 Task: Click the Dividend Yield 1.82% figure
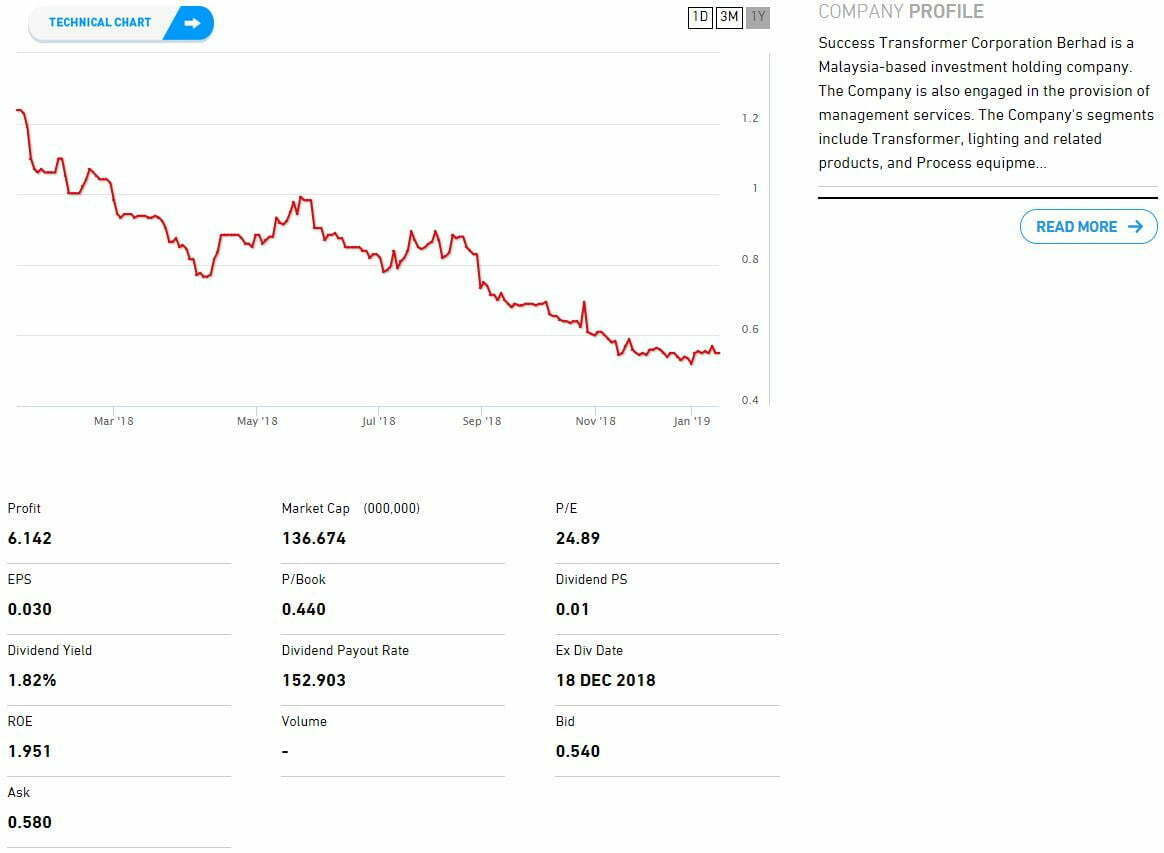point(32,680)
